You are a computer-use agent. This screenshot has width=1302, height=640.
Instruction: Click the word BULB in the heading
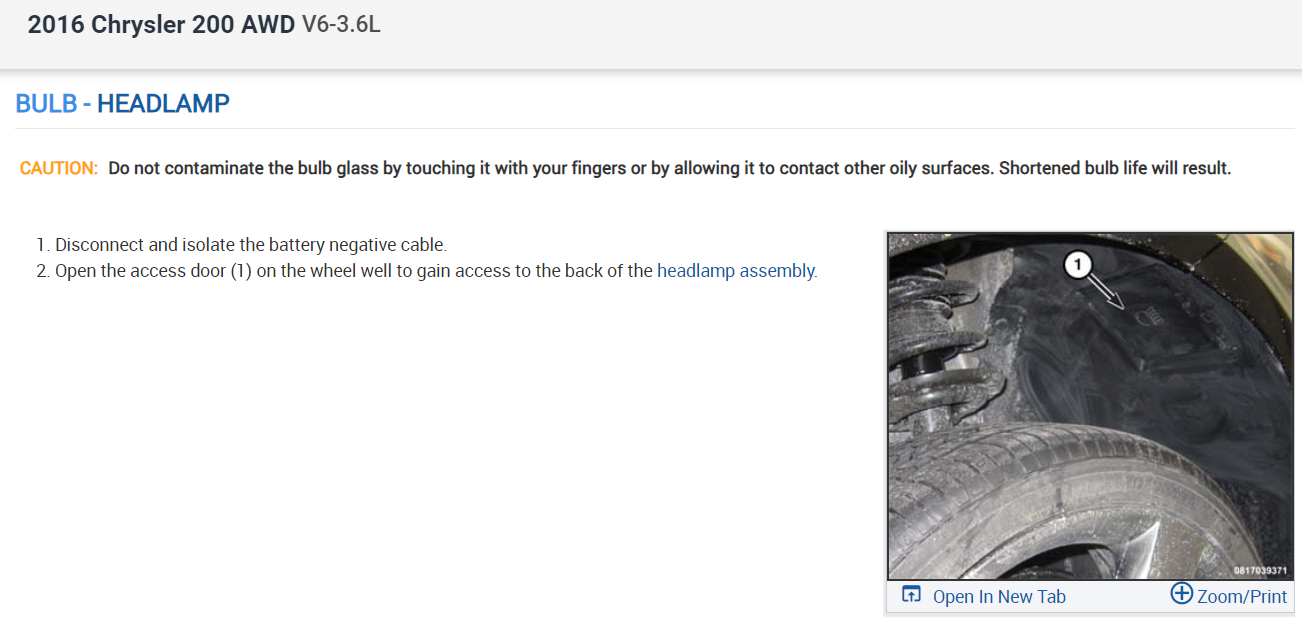pyautogui.click(x=46, y=103)
